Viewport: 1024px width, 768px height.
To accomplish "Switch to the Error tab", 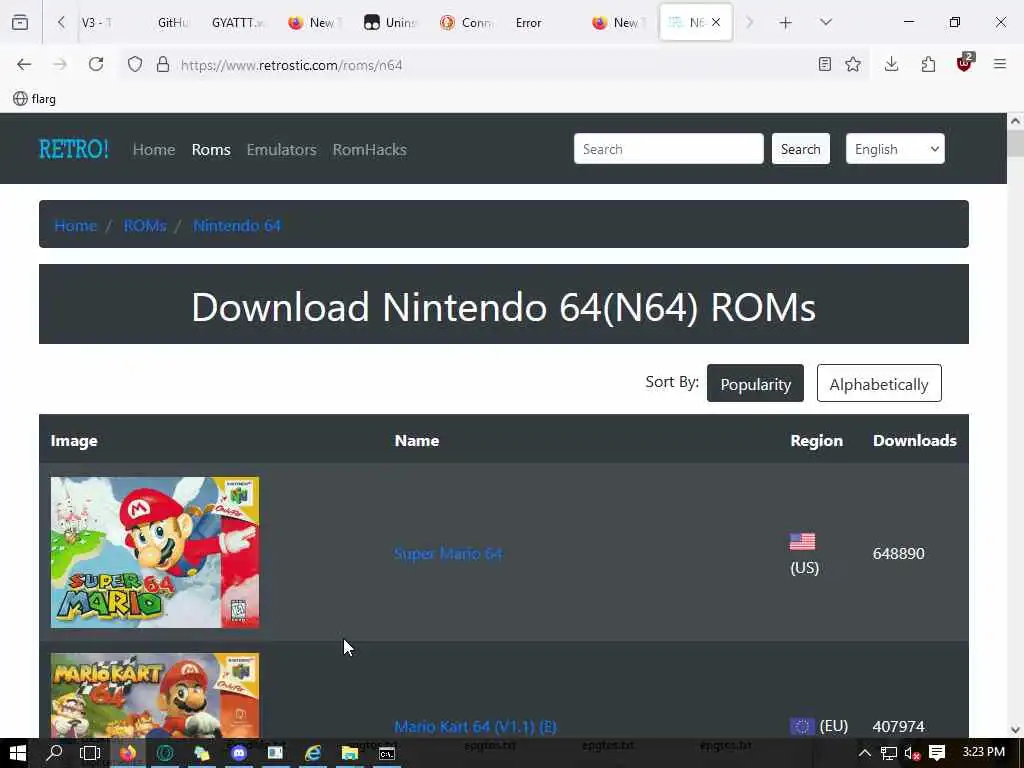I will click(528, 23).
